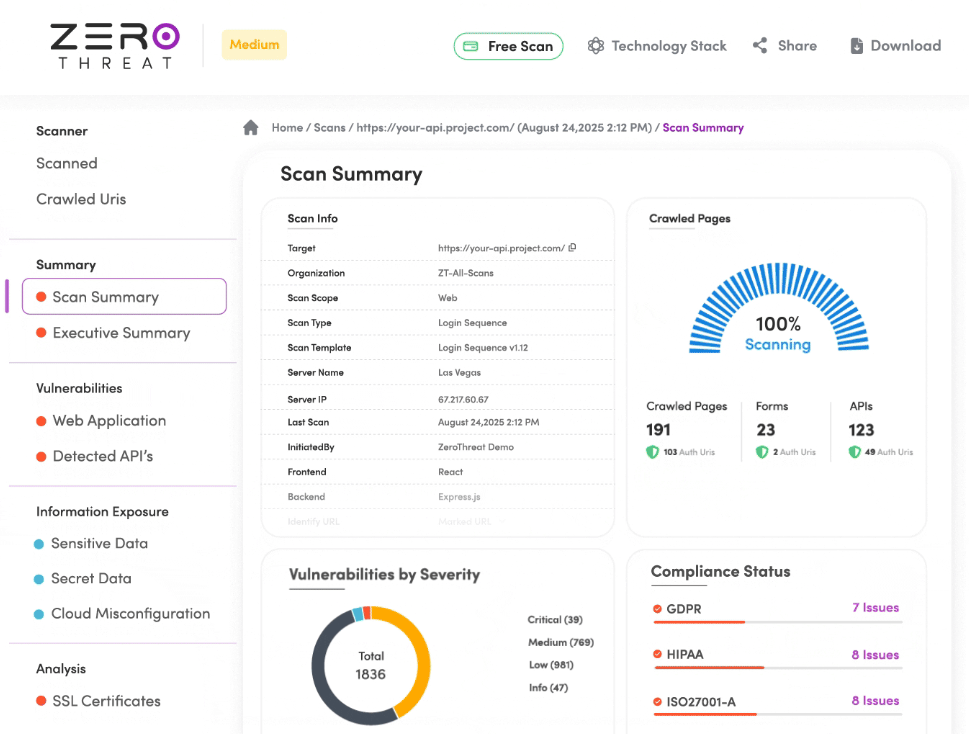This screenshot has height=734, width=969.
Task: Open HIPAA 8 Issues link
Action: [875, 655]
